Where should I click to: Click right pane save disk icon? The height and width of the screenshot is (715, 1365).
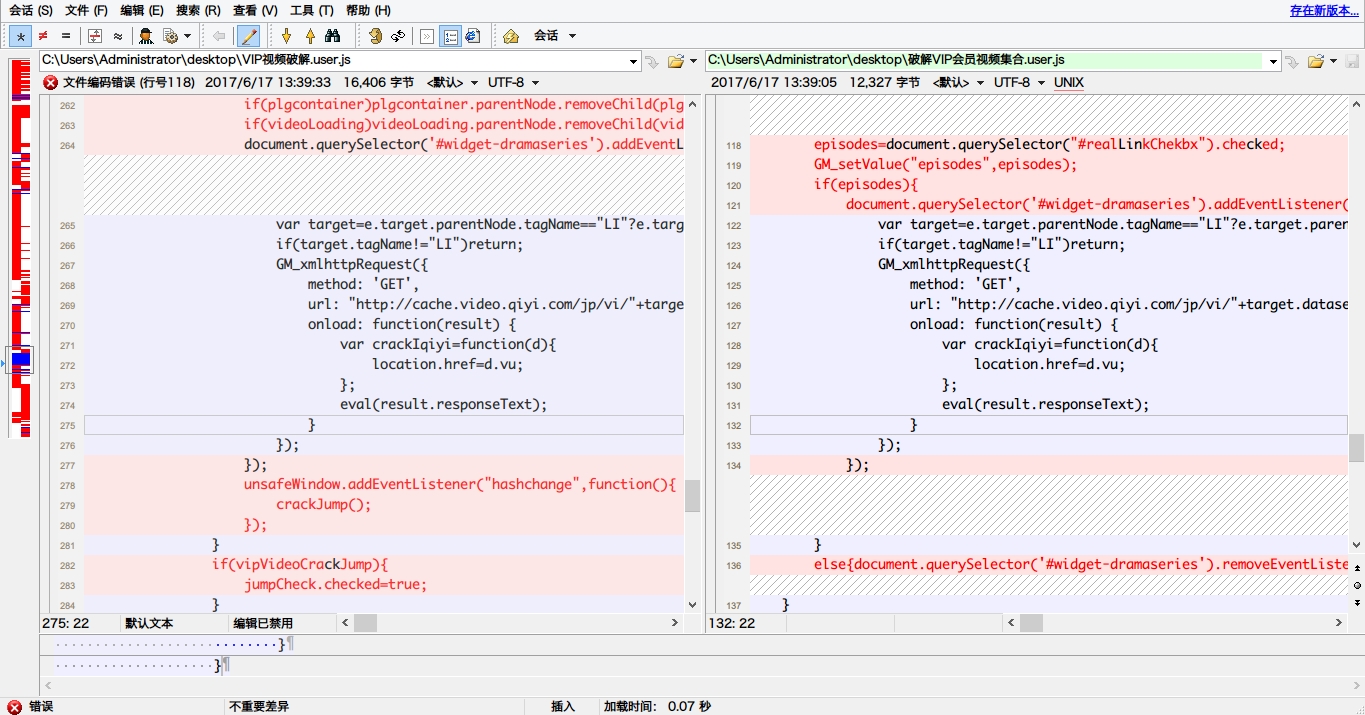pos(1352,62)
